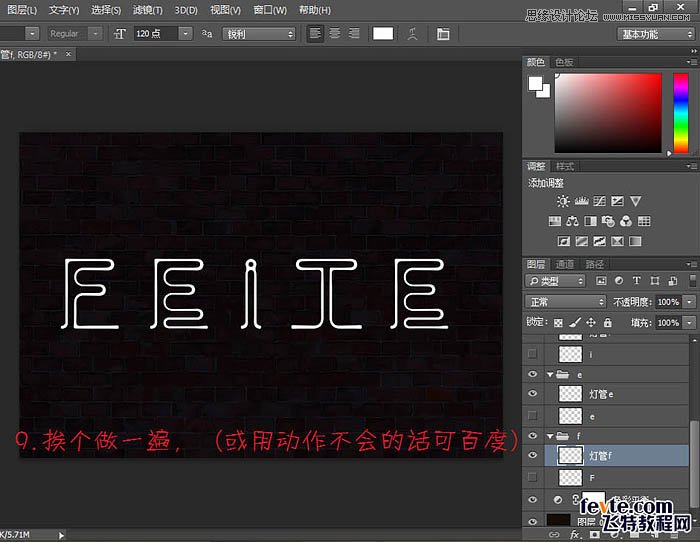
Task: Lock all padlock icon
Action: pos(608,322)
